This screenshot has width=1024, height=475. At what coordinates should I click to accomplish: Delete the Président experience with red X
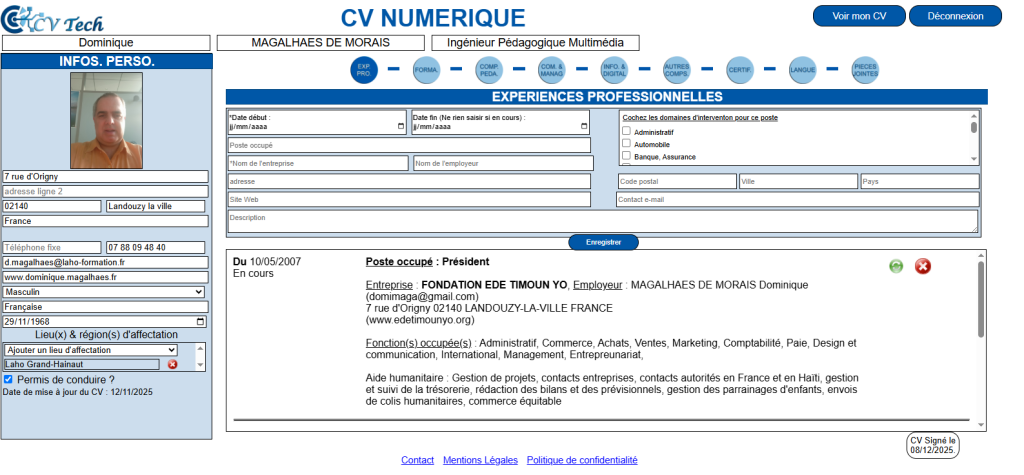[922, 266]
